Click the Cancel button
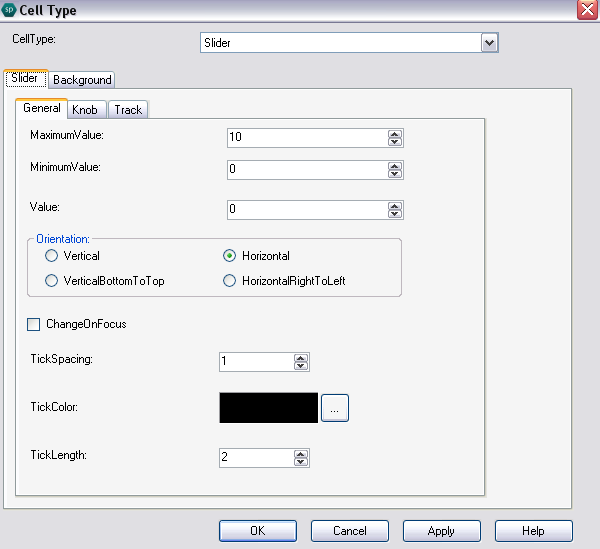The image size is (600, 549). pyautogui.click(x=350, y=531)
